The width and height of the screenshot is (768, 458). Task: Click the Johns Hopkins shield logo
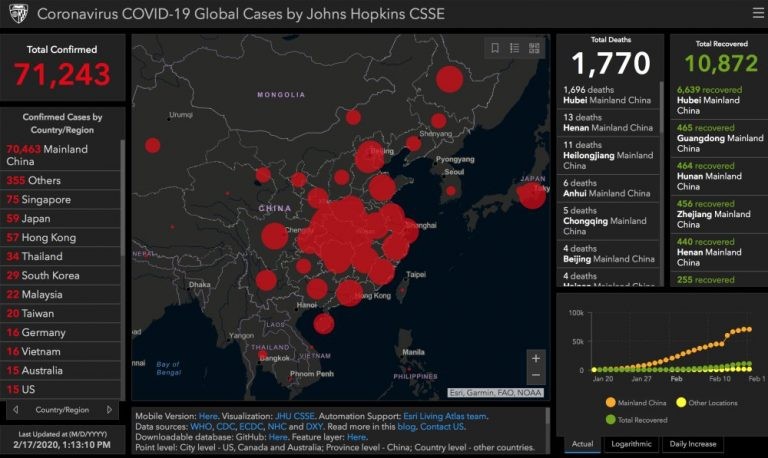pos(17,14)
